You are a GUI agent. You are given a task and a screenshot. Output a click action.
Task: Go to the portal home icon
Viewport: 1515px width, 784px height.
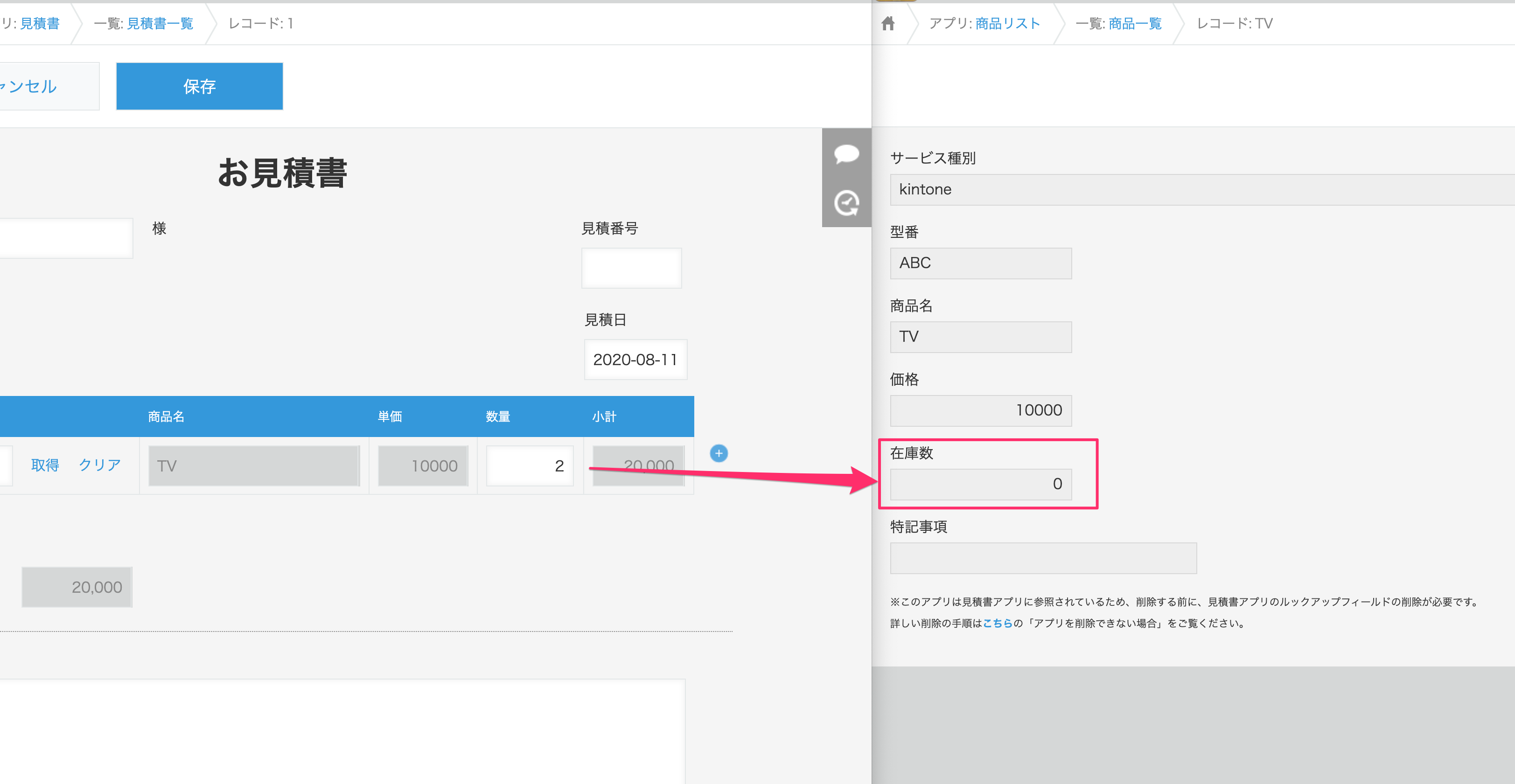[887, 23]
